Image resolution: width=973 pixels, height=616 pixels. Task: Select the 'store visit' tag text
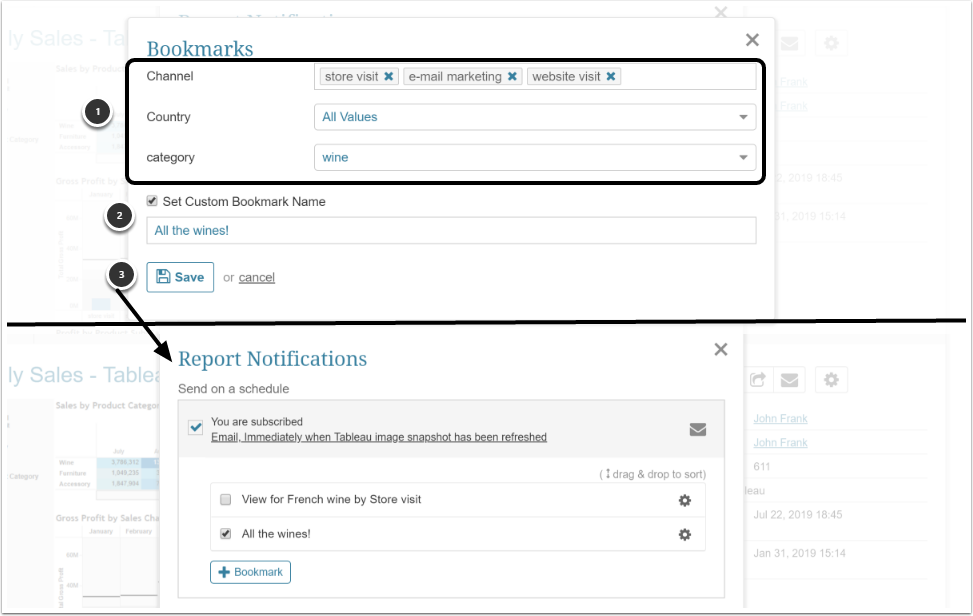pyautogui.click(x=351, y=76)
